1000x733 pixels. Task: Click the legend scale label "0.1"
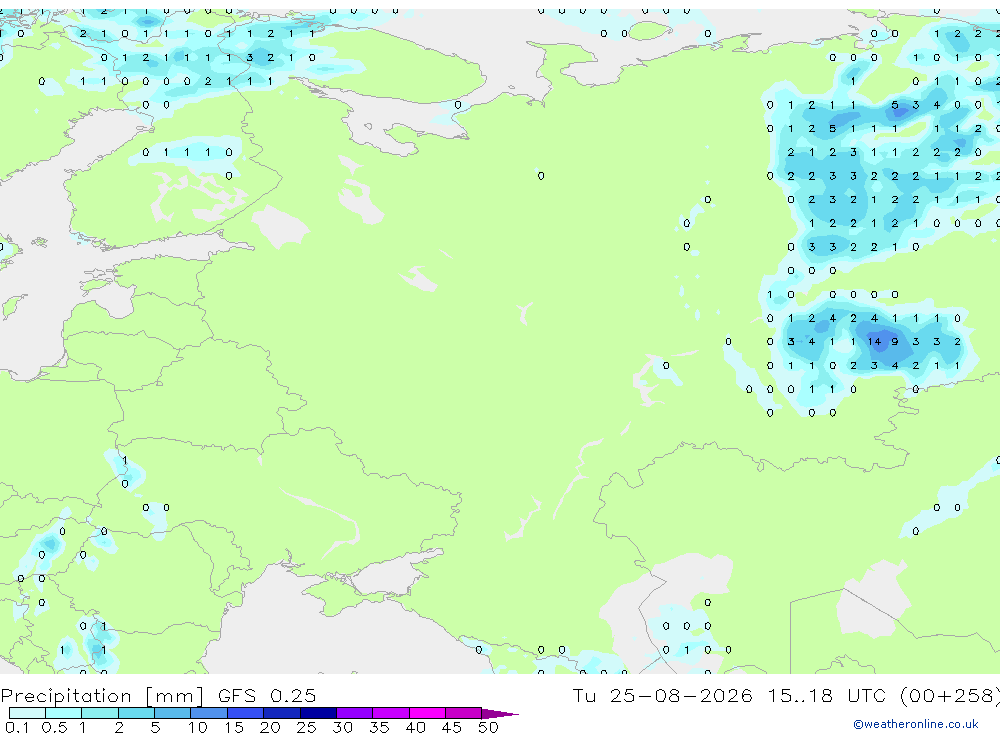click(x=17, y=727)
